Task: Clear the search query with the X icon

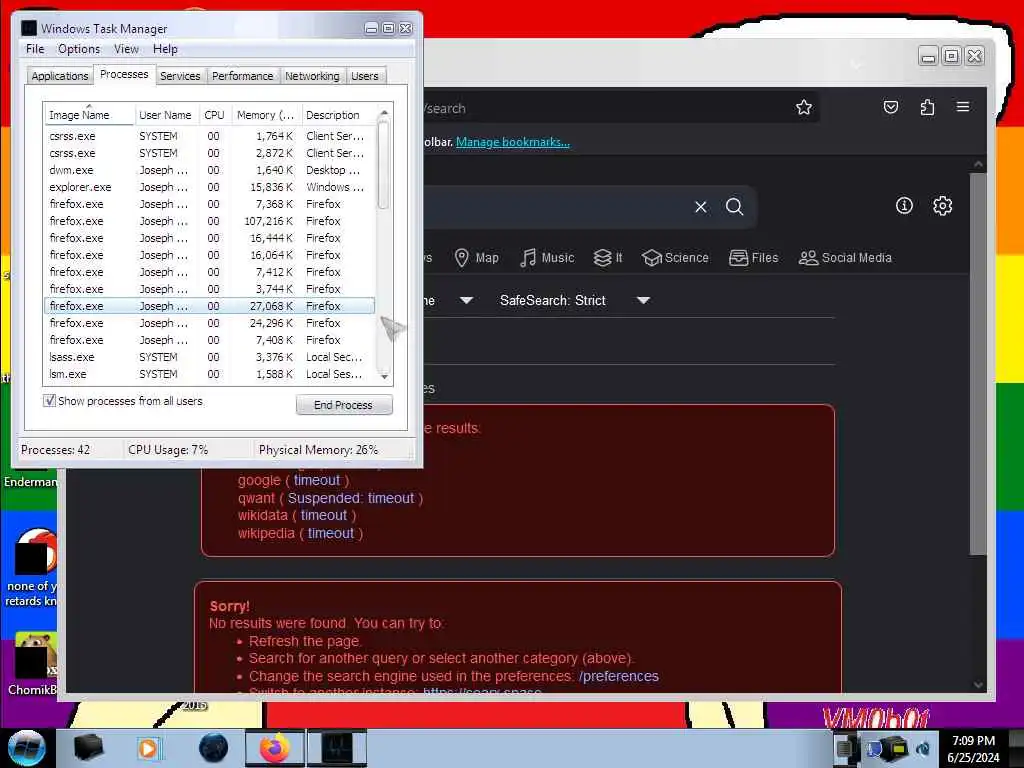Action: (701, 207)
